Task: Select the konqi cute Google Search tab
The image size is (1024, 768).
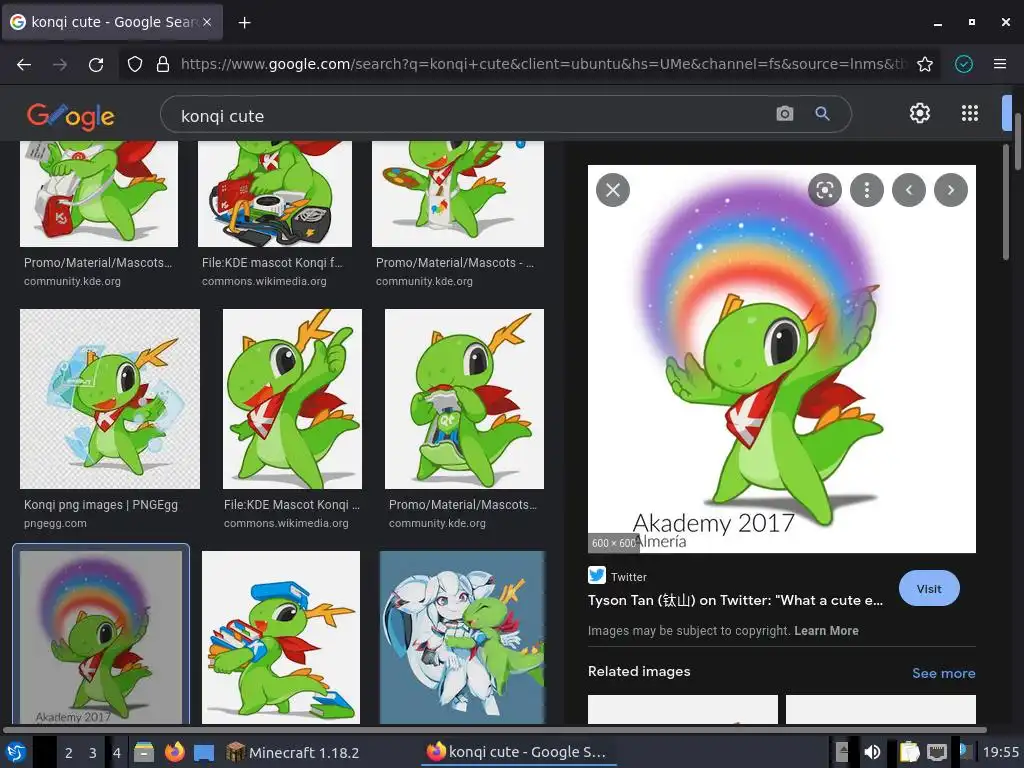Action: pos(112,22)
